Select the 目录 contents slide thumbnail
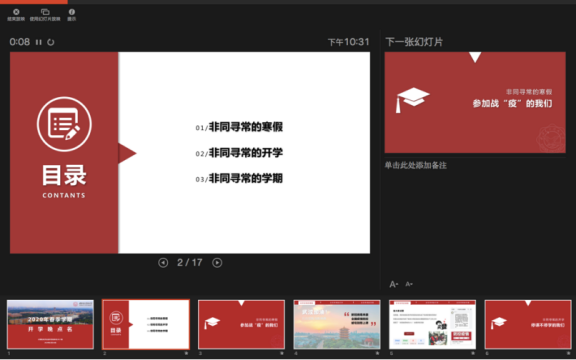 click(146, 324)
